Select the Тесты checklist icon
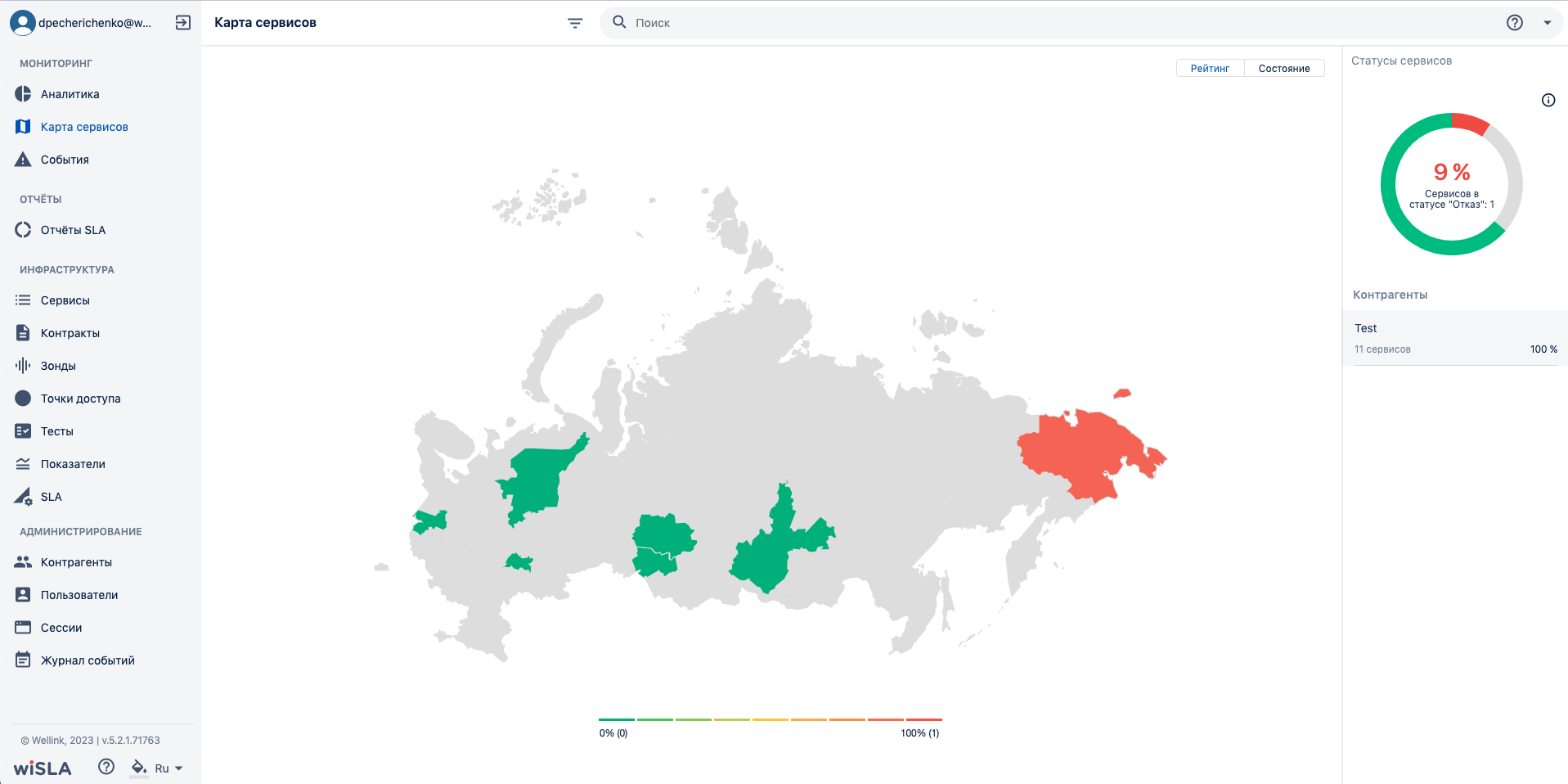The width and height of the screenshot is (1568, 784). [x=23, y=431]
